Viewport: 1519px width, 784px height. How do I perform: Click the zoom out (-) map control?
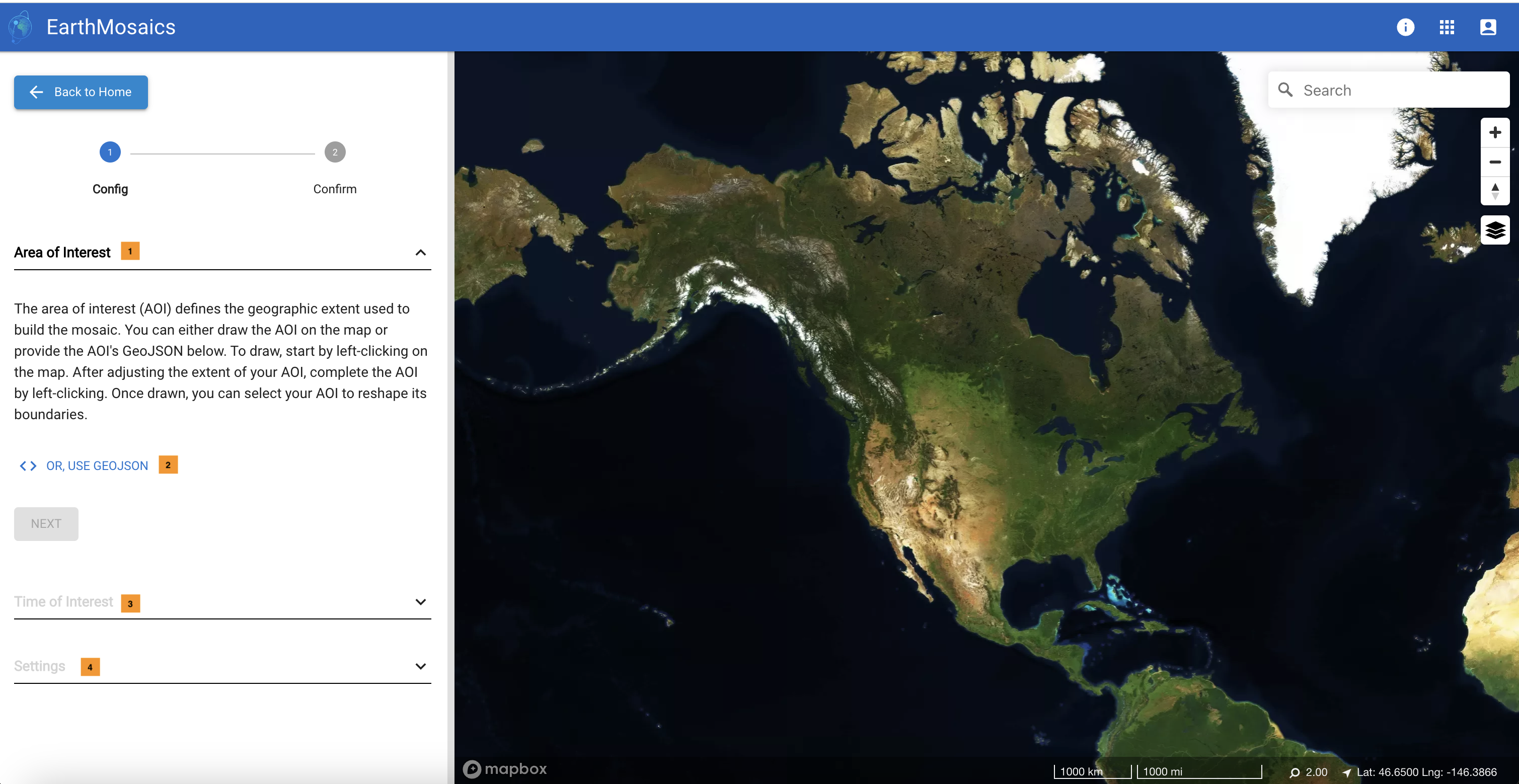point(1494,161)
